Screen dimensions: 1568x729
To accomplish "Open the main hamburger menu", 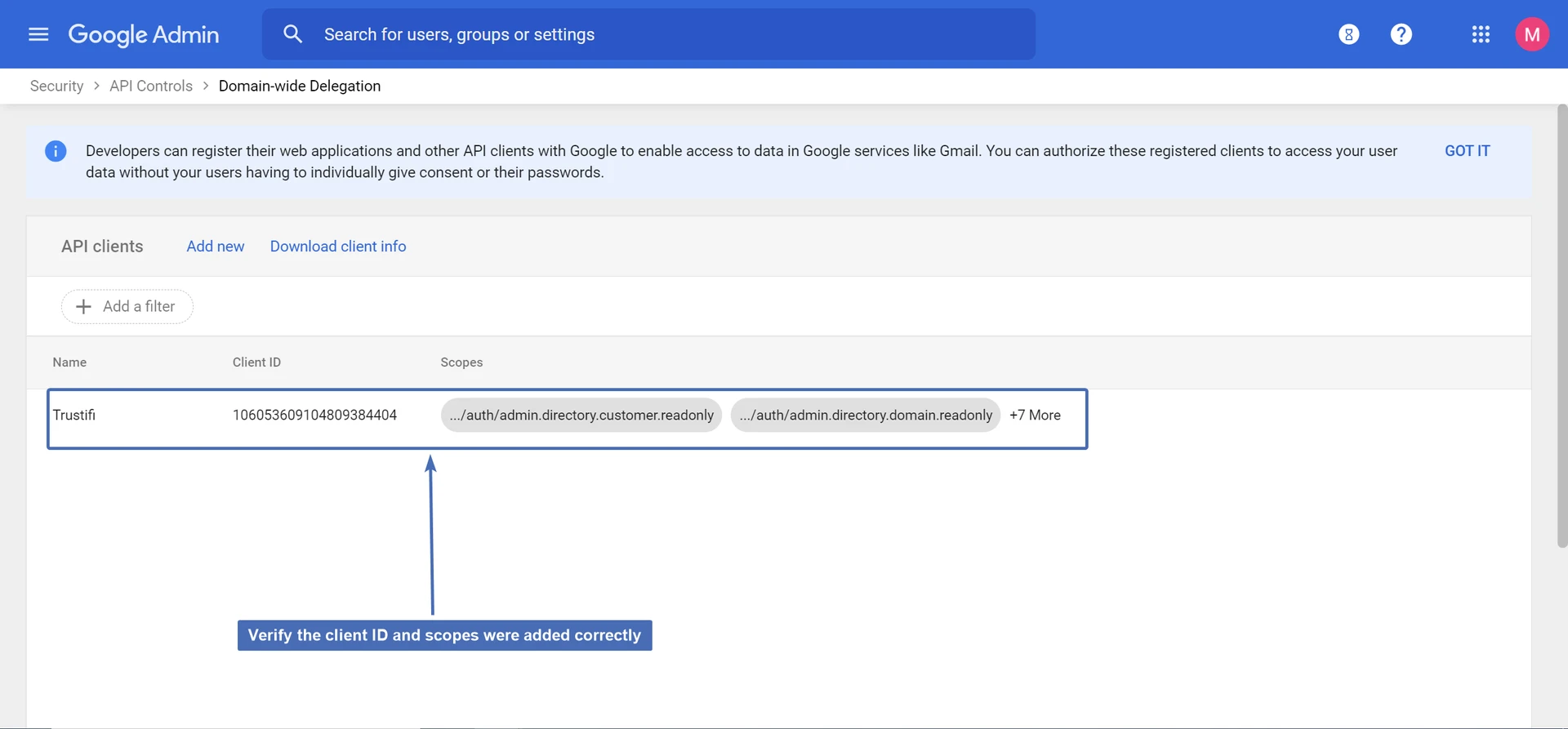I will click(x=38, y=34).
